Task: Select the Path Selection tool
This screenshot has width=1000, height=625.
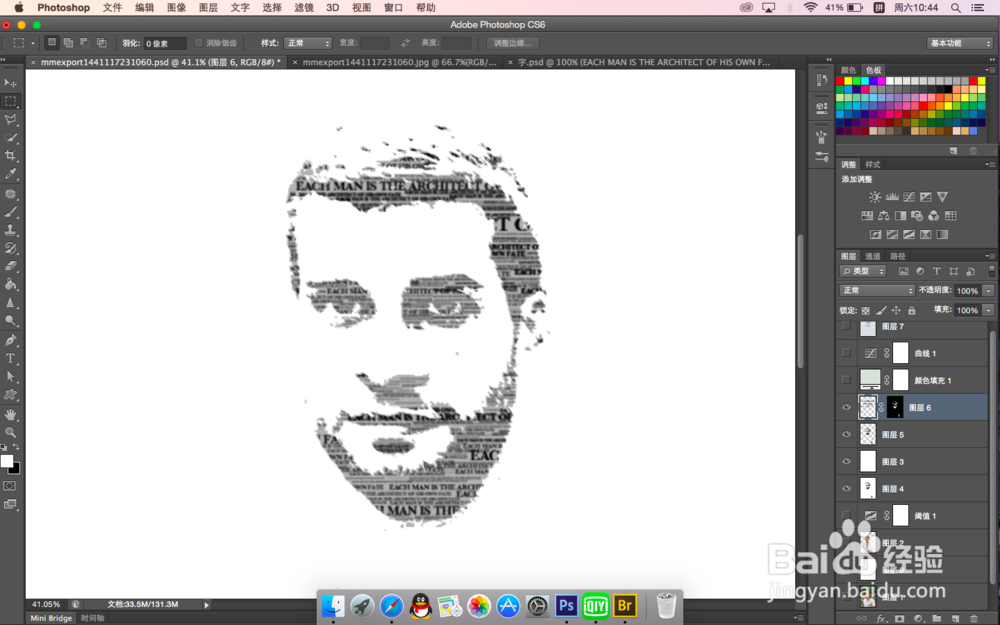Action: [11, 376]
